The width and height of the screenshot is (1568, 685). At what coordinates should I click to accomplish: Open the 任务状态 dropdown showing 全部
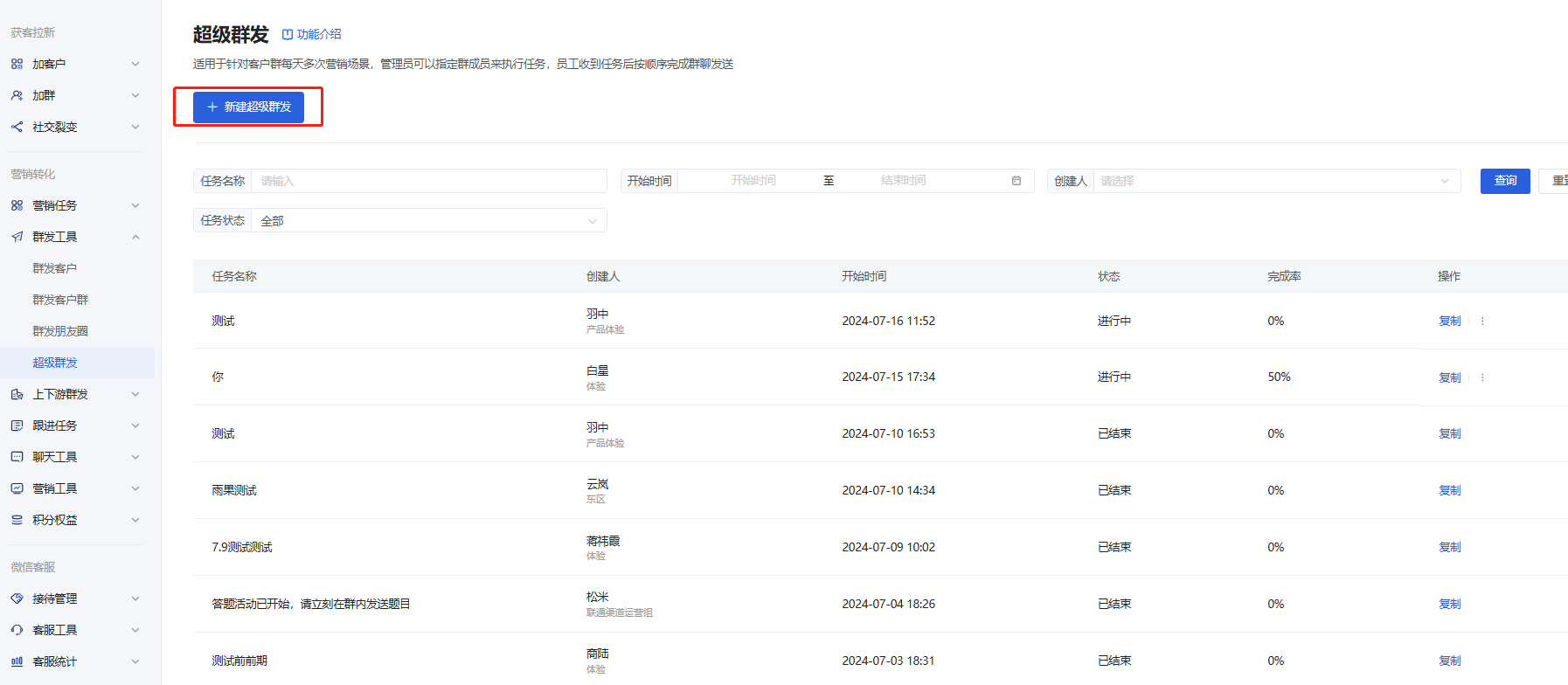428,221
